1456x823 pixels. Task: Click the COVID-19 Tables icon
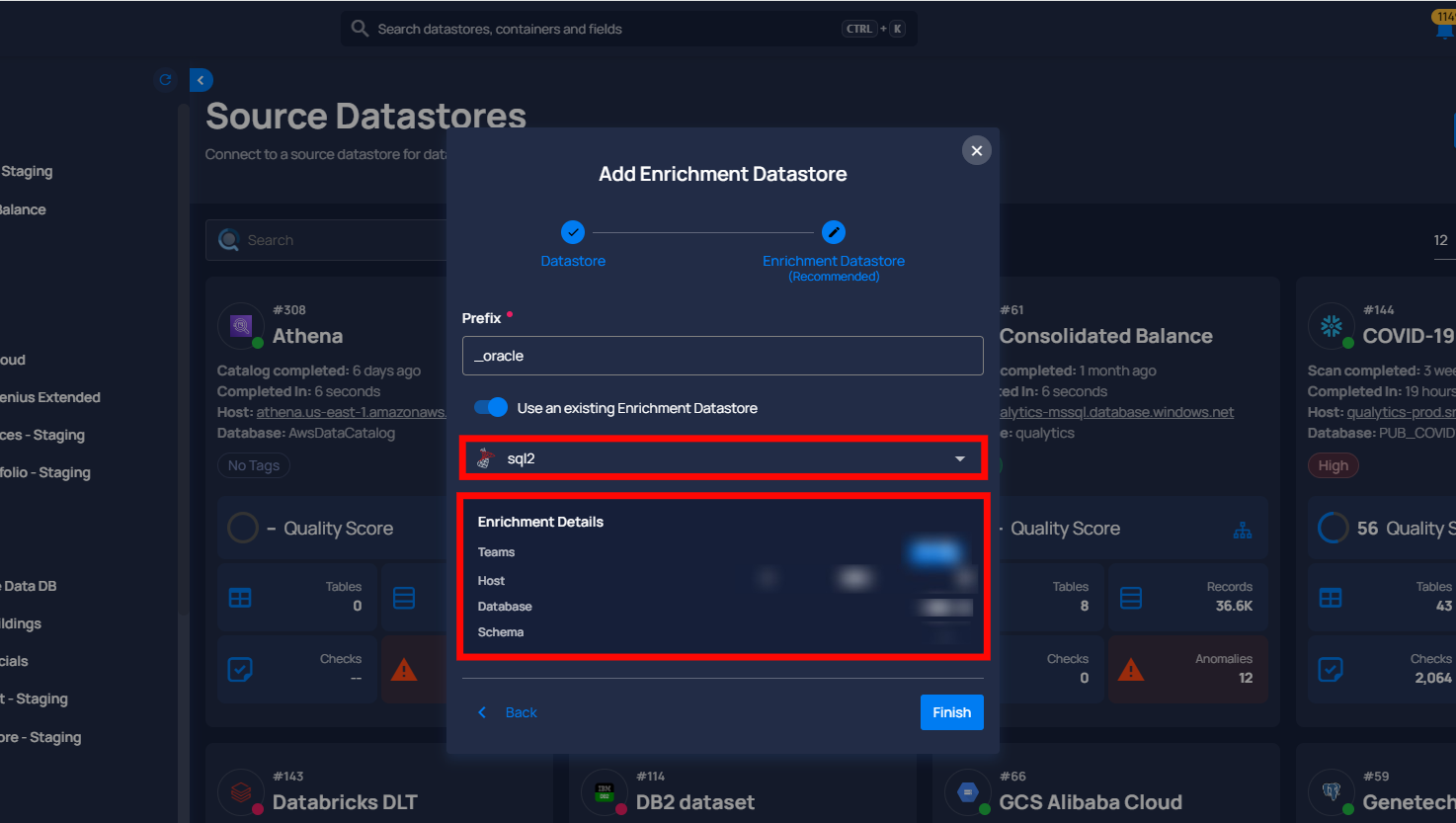(x=1331, y=598)
